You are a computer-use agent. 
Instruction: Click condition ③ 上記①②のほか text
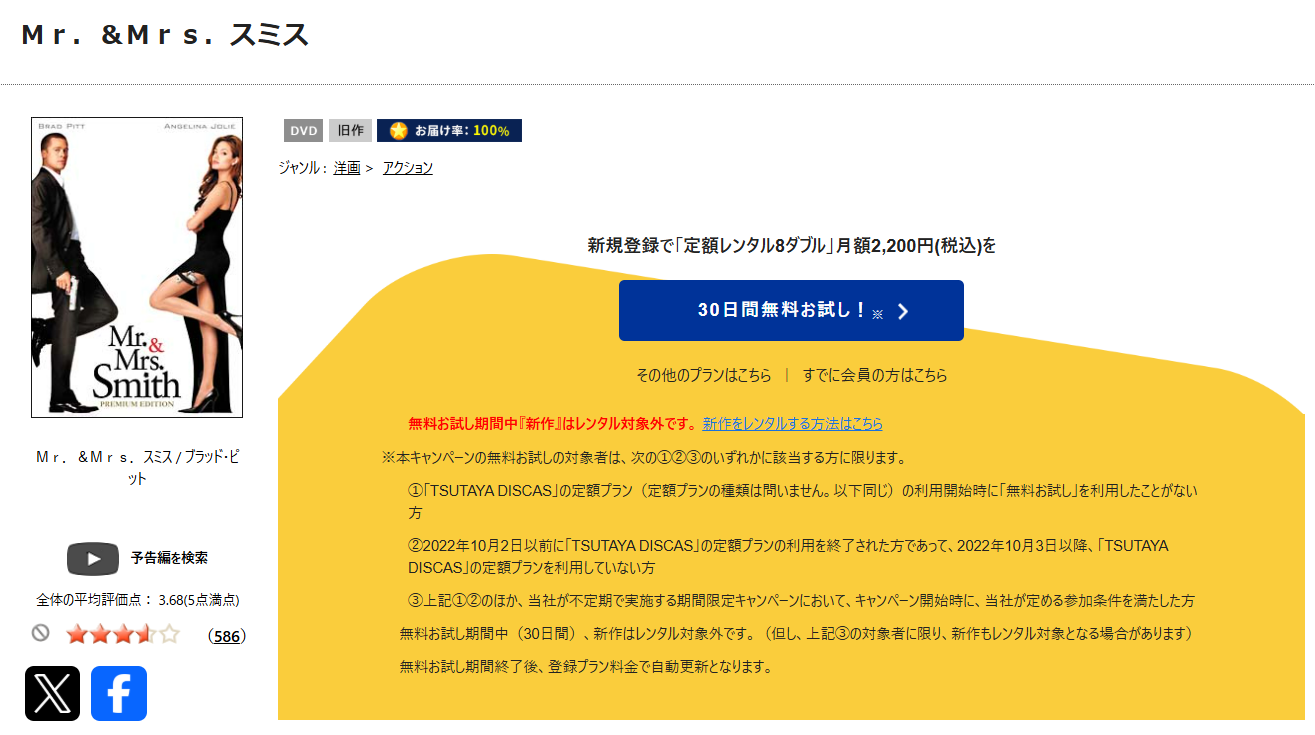click(x=801, y=601)
